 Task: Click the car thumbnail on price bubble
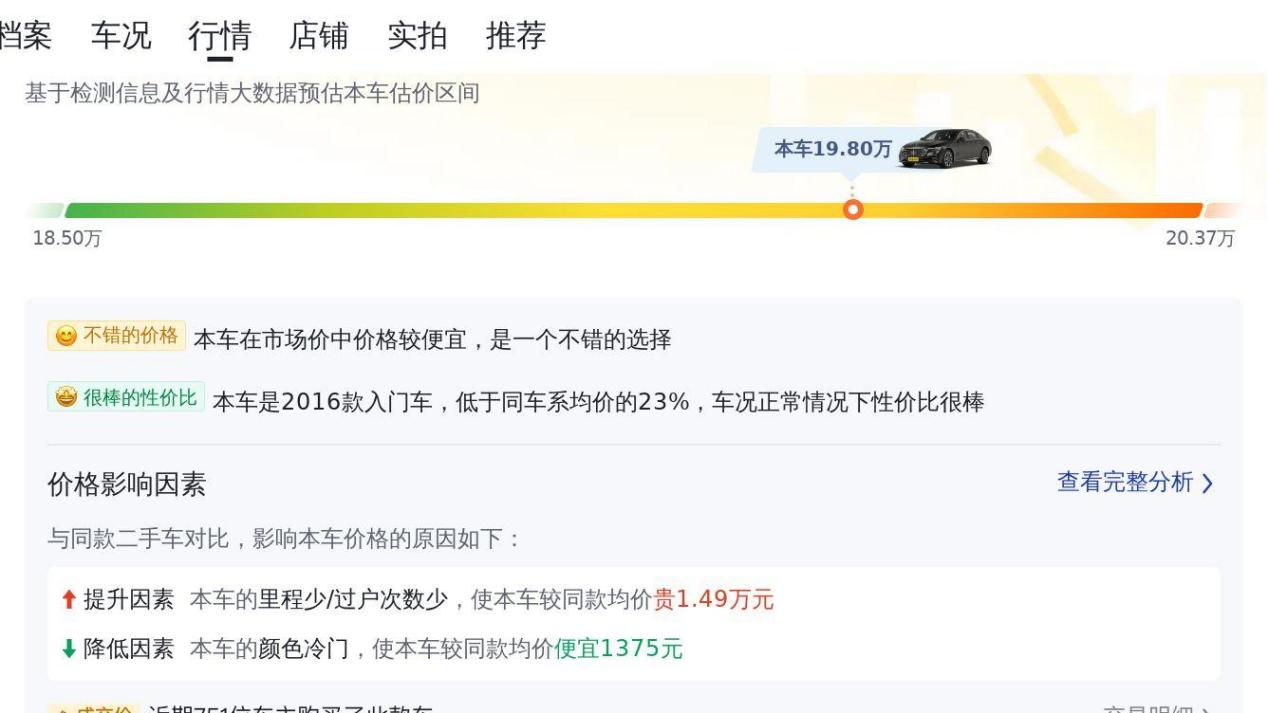946,149
